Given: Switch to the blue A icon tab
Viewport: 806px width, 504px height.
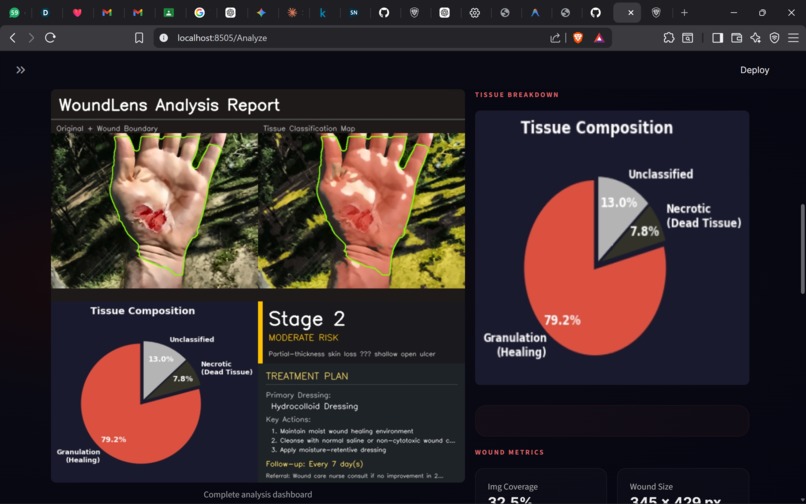Looking at the screenshot, I should 535,13.
